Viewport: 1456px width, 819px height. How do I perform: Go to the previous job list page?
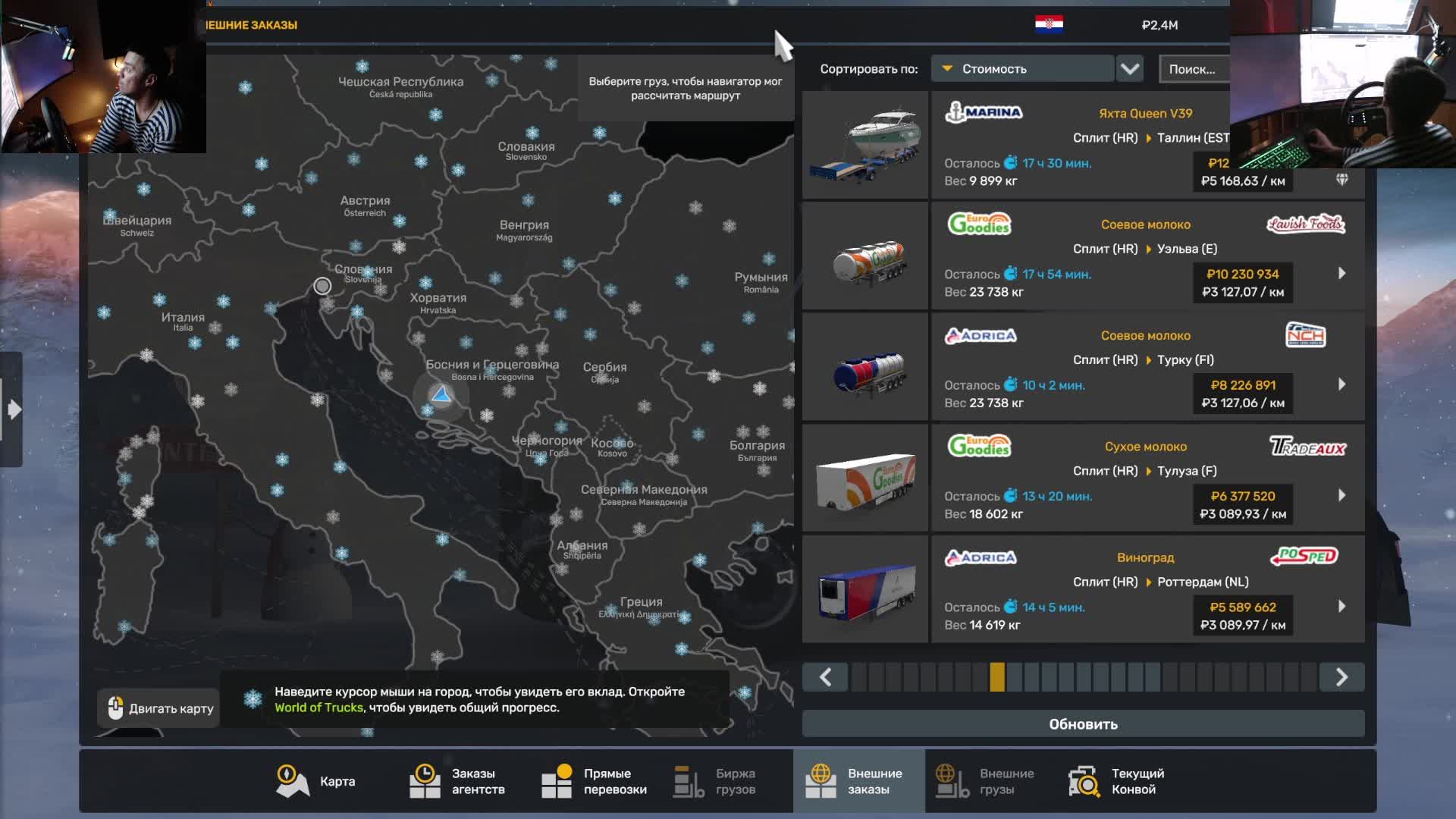pos(825,677)
